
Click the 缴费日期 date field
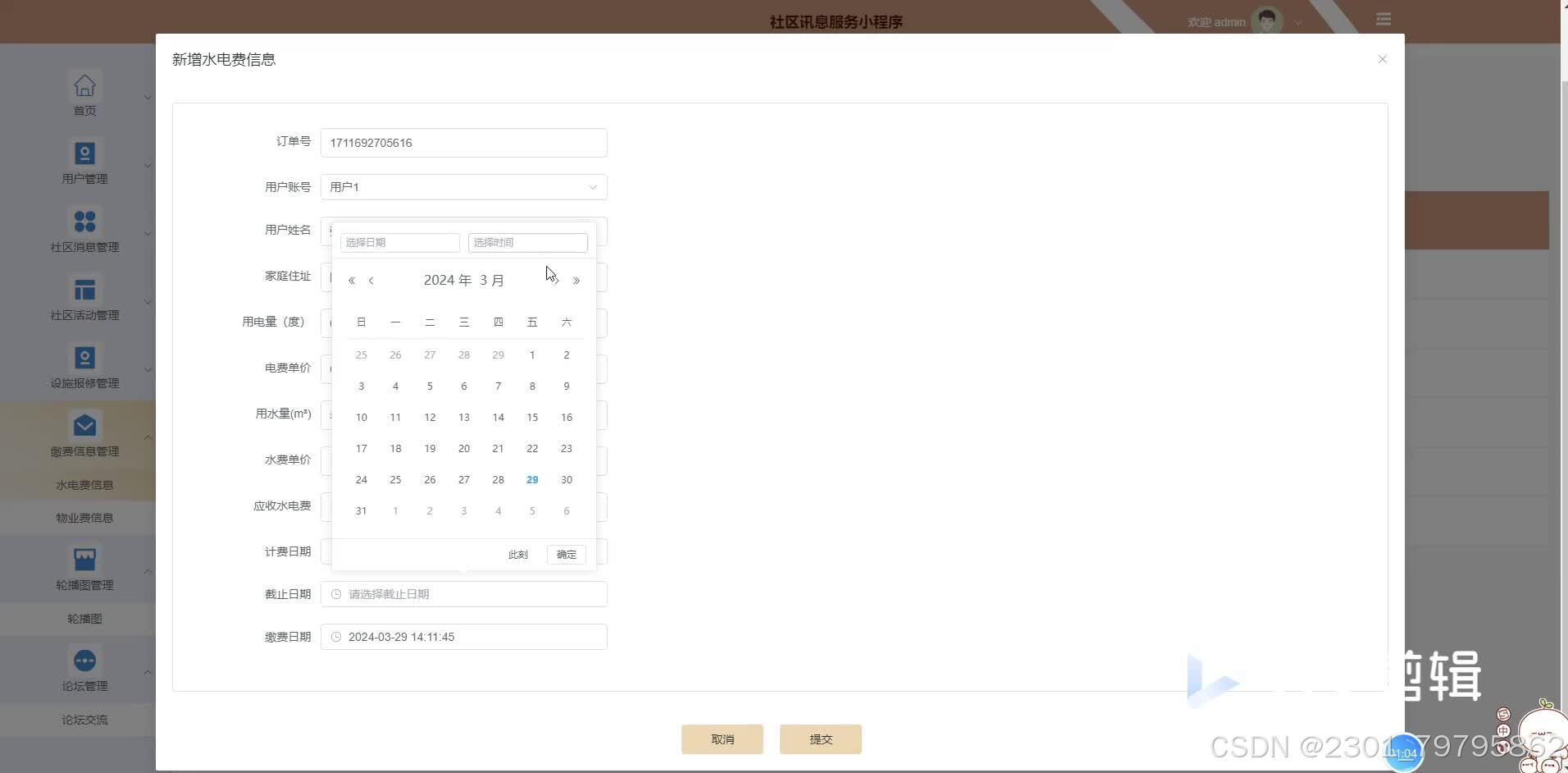[464, 637]
